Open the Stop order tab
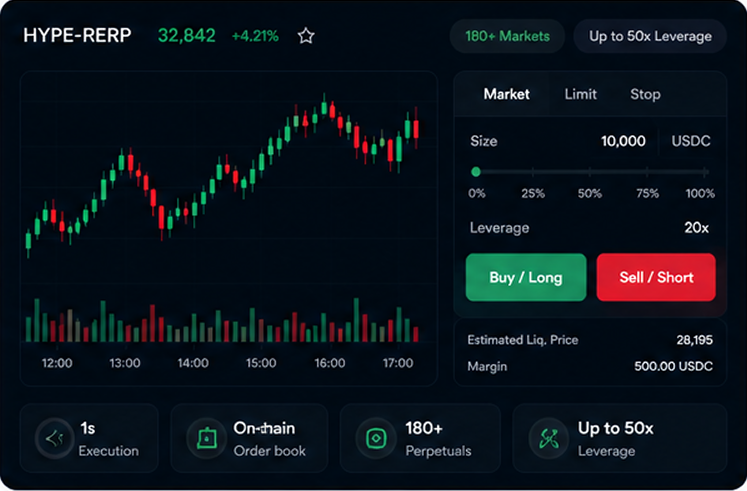Image resolution: width=747 pixels, height=491 pixels. click(x=645, y=94)
